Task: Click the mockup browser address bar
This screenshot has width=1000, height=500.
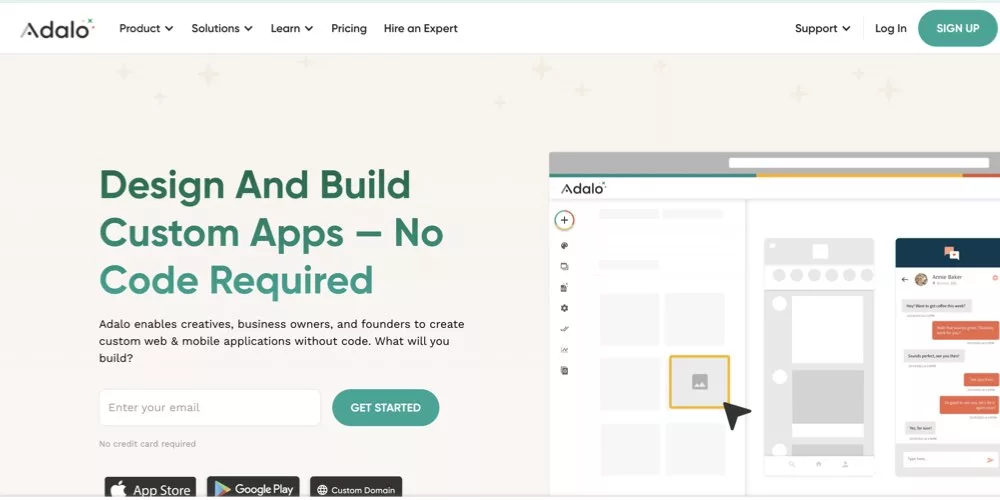Action: coord(858,163)
